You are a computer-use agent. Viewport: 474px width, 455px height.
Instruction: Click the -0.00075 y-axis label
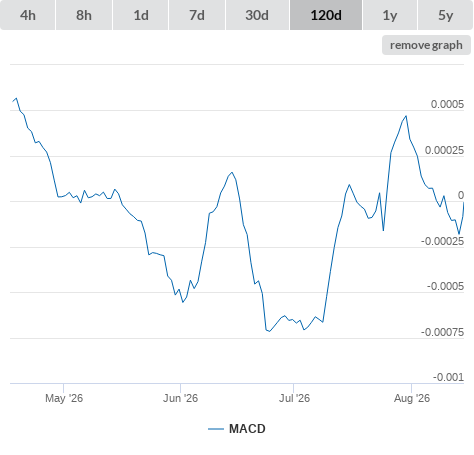click(442, 332)
